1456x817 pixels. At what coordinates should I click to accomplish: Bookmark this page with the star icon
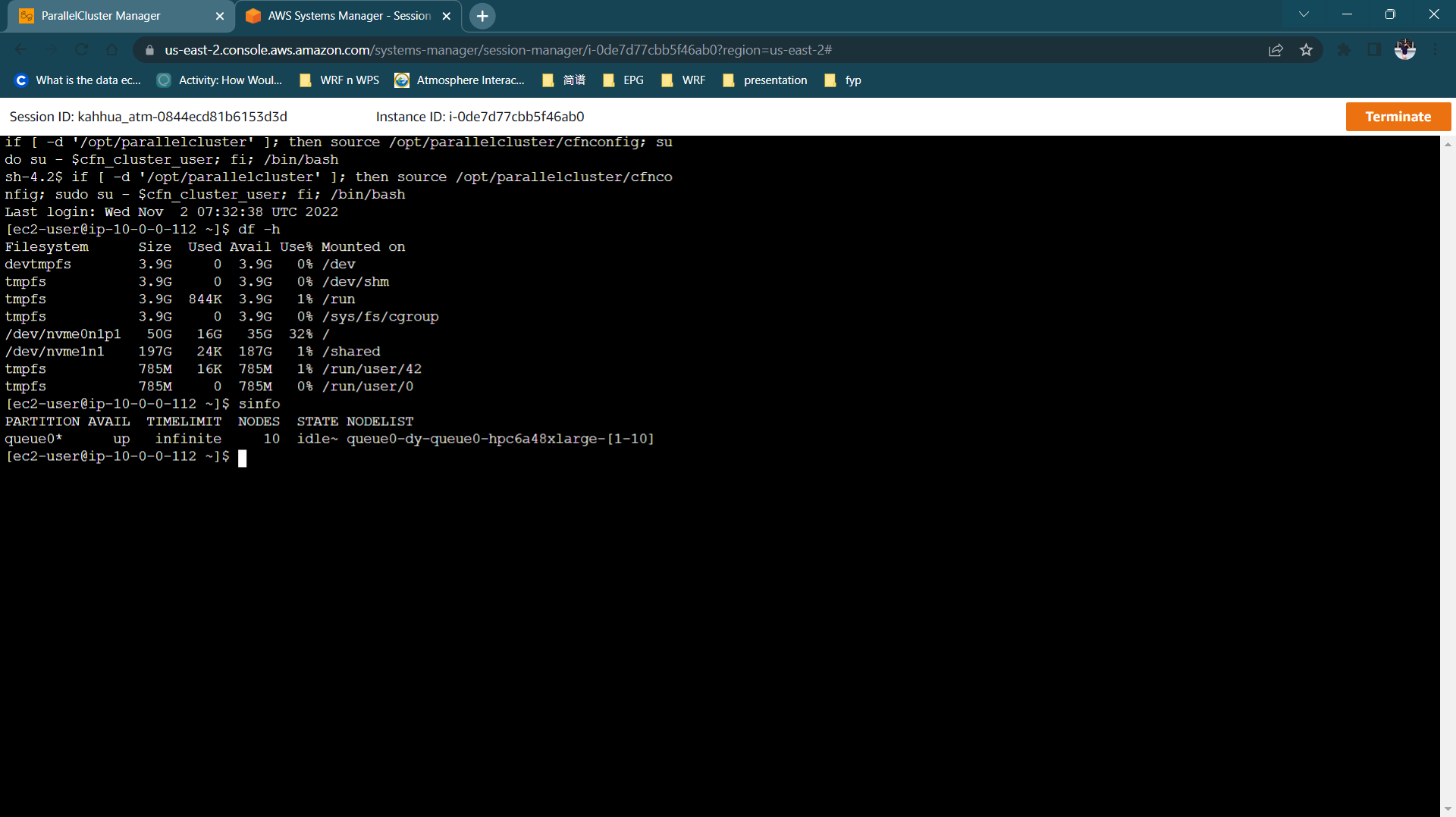(x=1306, y=50)
